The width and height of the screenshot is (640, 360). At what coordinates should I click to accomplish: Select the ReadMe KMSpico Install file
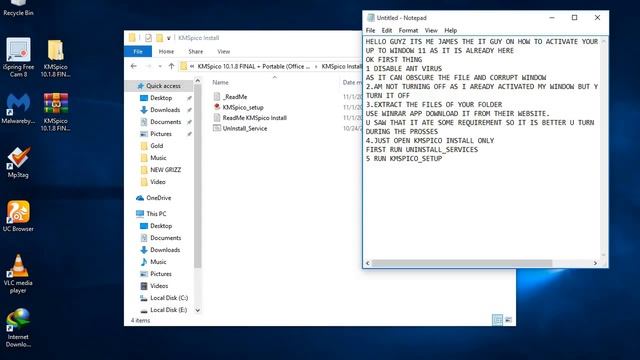250,118
